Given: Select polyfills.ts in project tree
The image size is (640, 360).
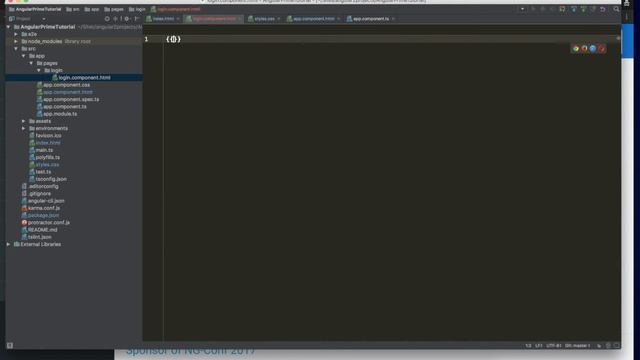Looking at the screenshot, I should 44,157.
